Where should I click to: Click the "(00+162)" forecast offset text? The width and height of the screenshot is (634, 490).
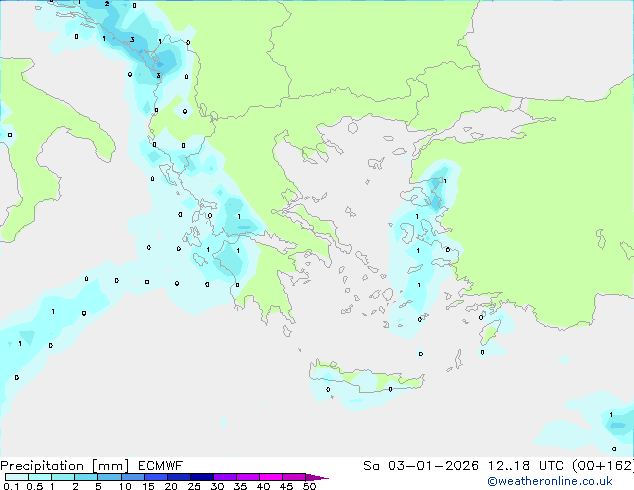click(603, 466)
